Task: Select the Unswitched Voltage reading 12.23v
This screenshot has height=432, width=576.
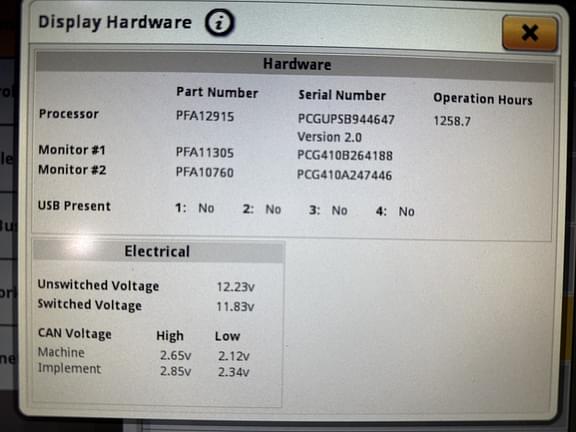Action: pos(235,287)
